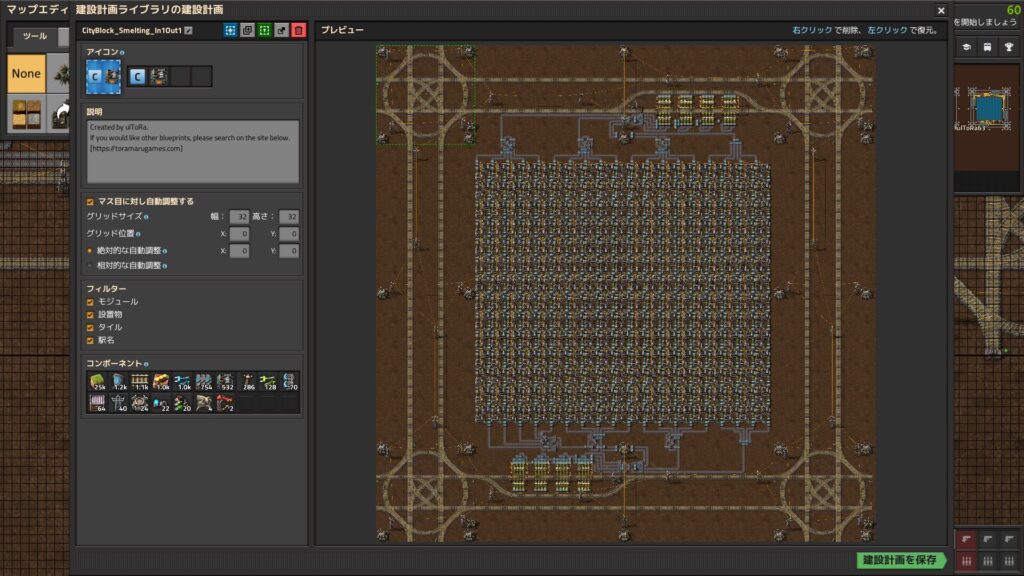Click the blueprint preview image
1024x576 pixels.
625,293
